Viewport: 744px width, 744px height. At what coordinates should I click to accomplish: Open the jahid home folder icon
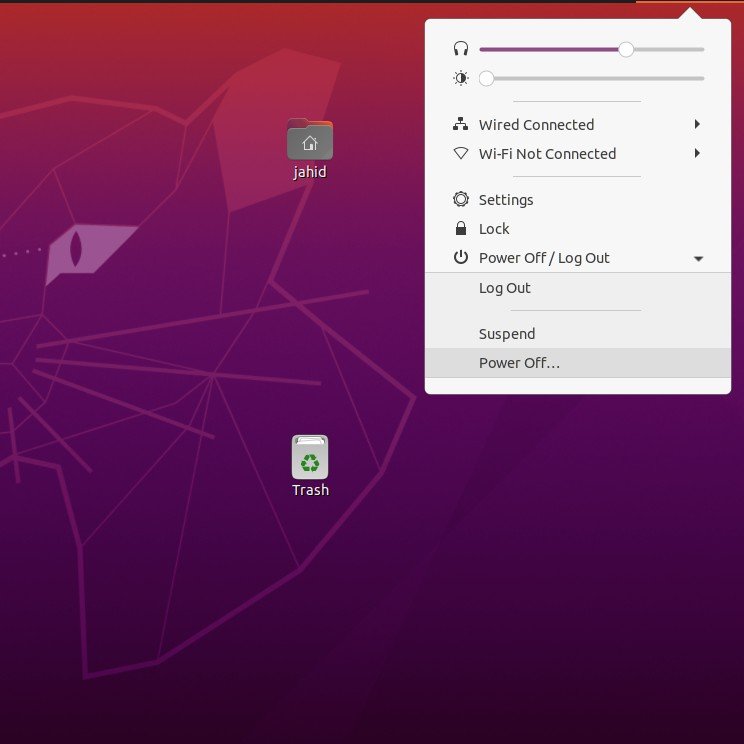tap(310, 139)
